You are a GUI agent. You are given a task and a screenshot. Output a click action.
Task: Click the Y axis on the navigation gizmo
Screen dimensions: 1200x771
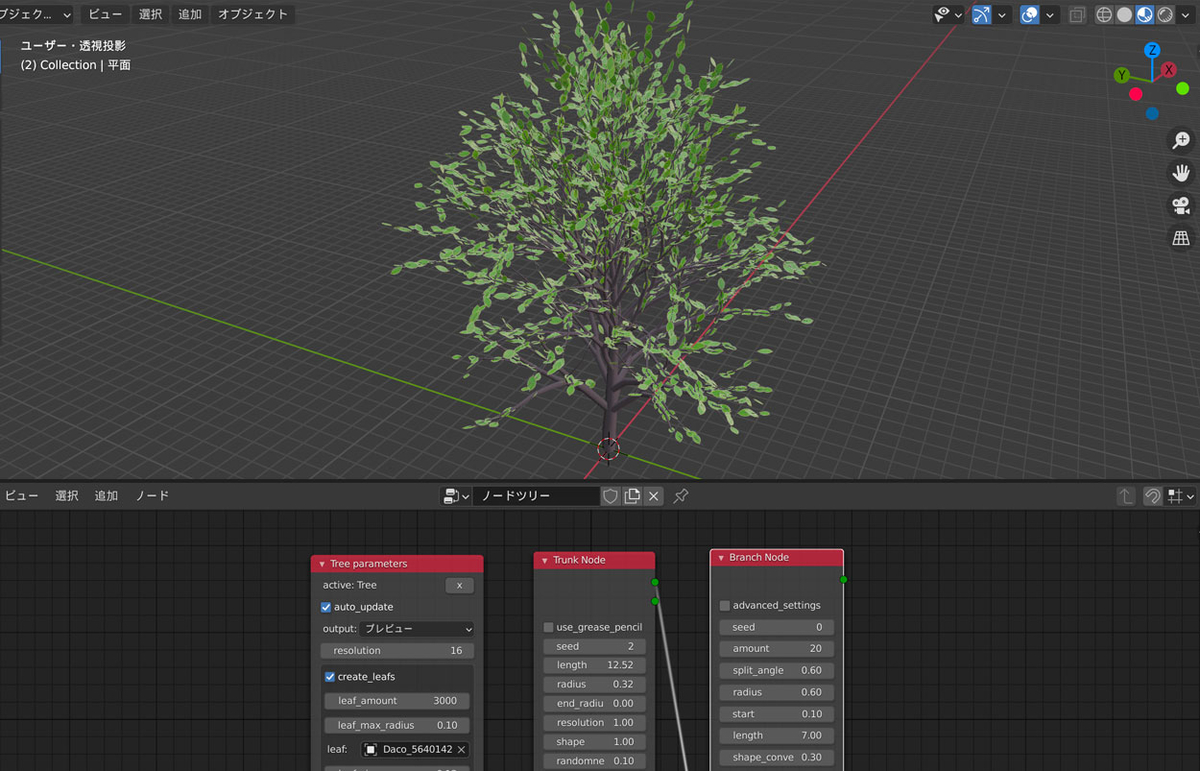[1123, 75]
